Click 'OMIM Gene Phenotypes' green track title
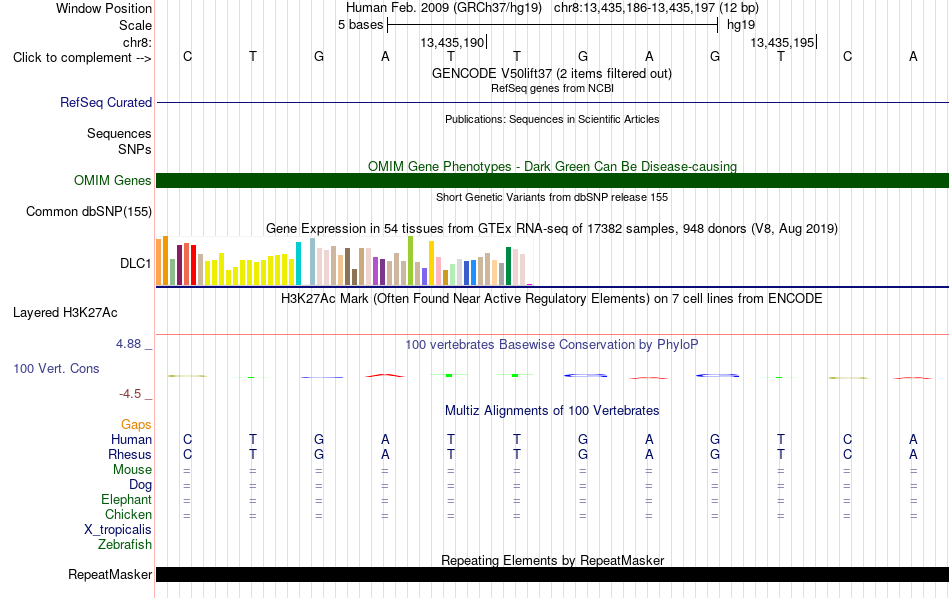 pyautogui.click(x=552, y=166)
